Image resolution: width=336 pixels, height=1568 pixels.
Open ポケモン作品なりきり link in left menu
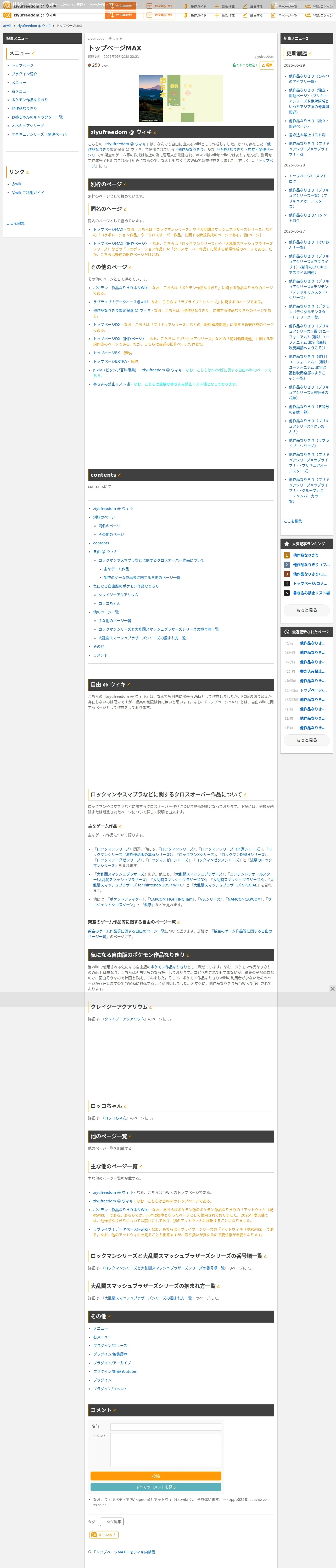click(x=29, y=100)
